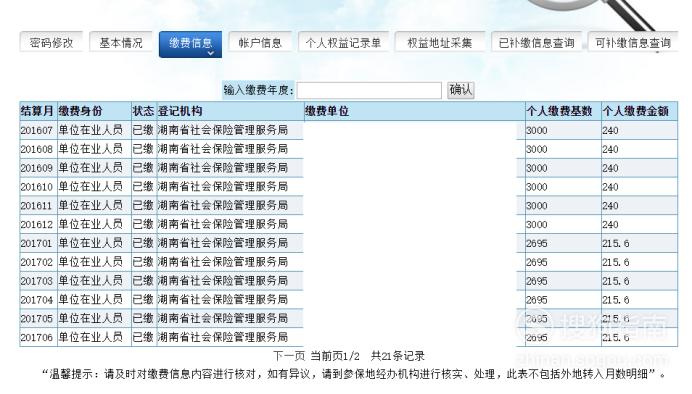Select the 201609 settlement month cell

tap(37, 168)
